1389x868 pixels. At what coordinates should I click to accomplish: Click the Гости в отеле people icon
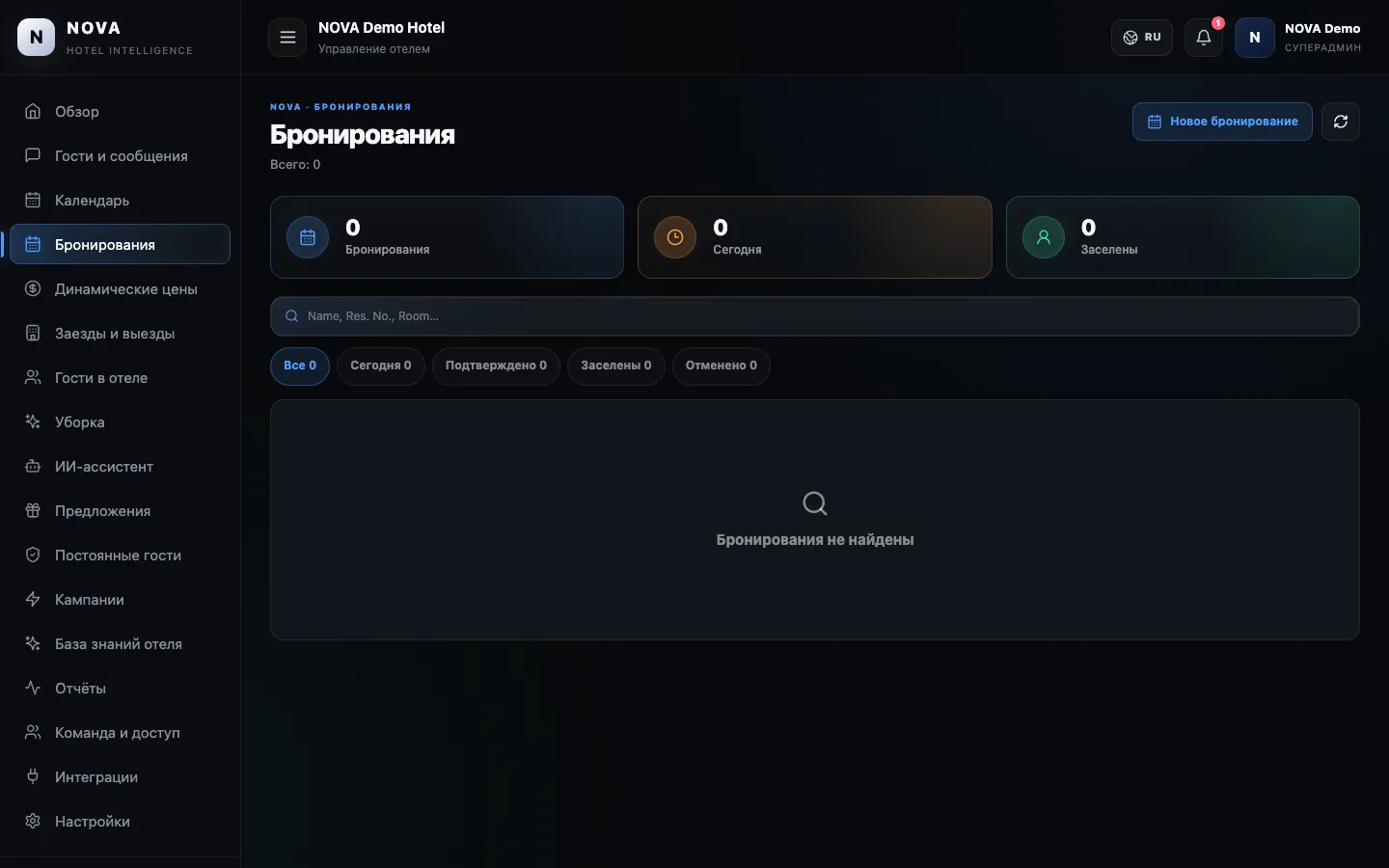point(33,377)
